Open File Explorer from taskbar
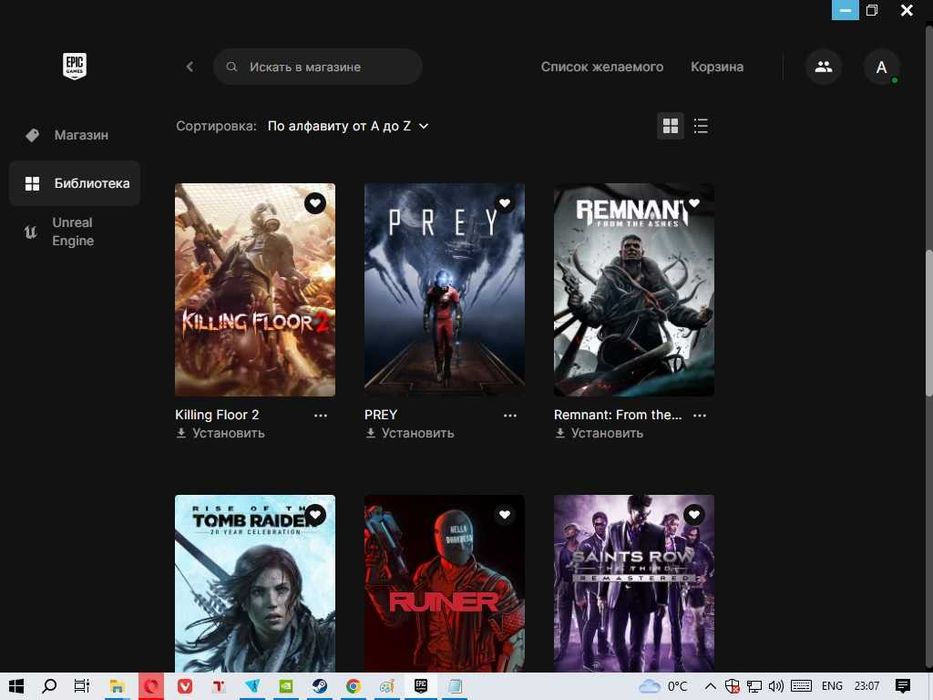 (x=116, y=686)
